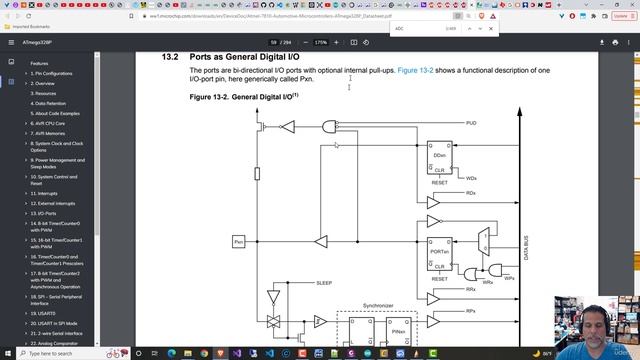This screenshot has height=360, width=640.
Task: Expand 2. Overview outline entry
Action: coord(26,83)
